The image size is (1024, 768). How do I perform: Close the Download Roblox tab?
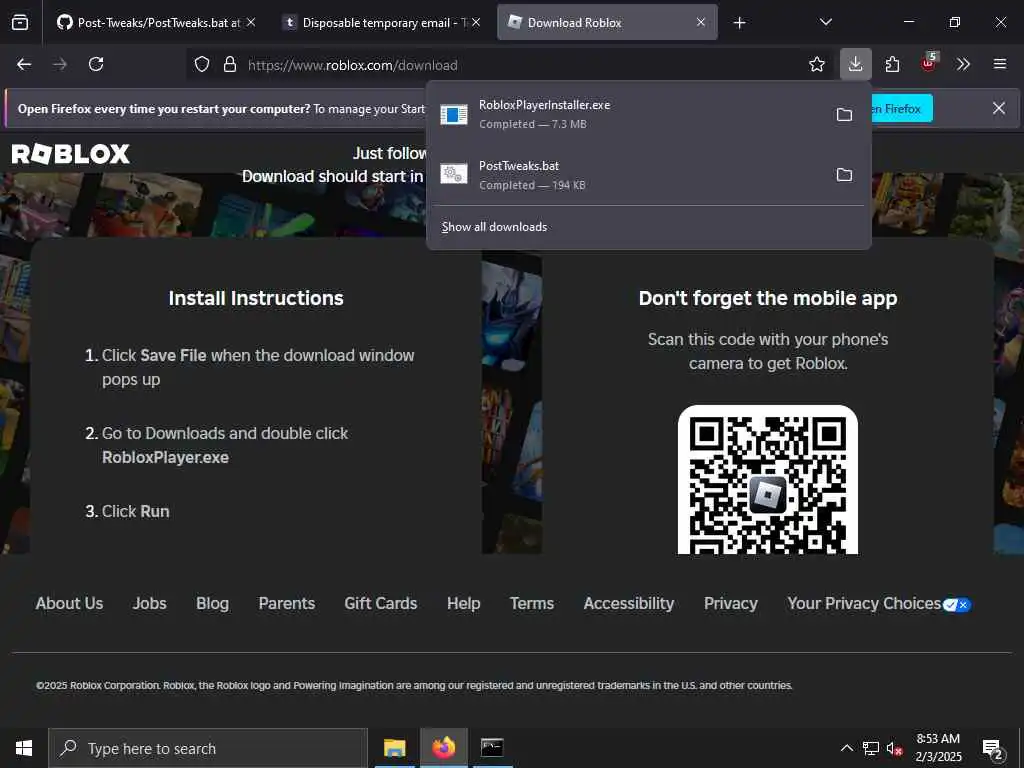pos(701,22)
